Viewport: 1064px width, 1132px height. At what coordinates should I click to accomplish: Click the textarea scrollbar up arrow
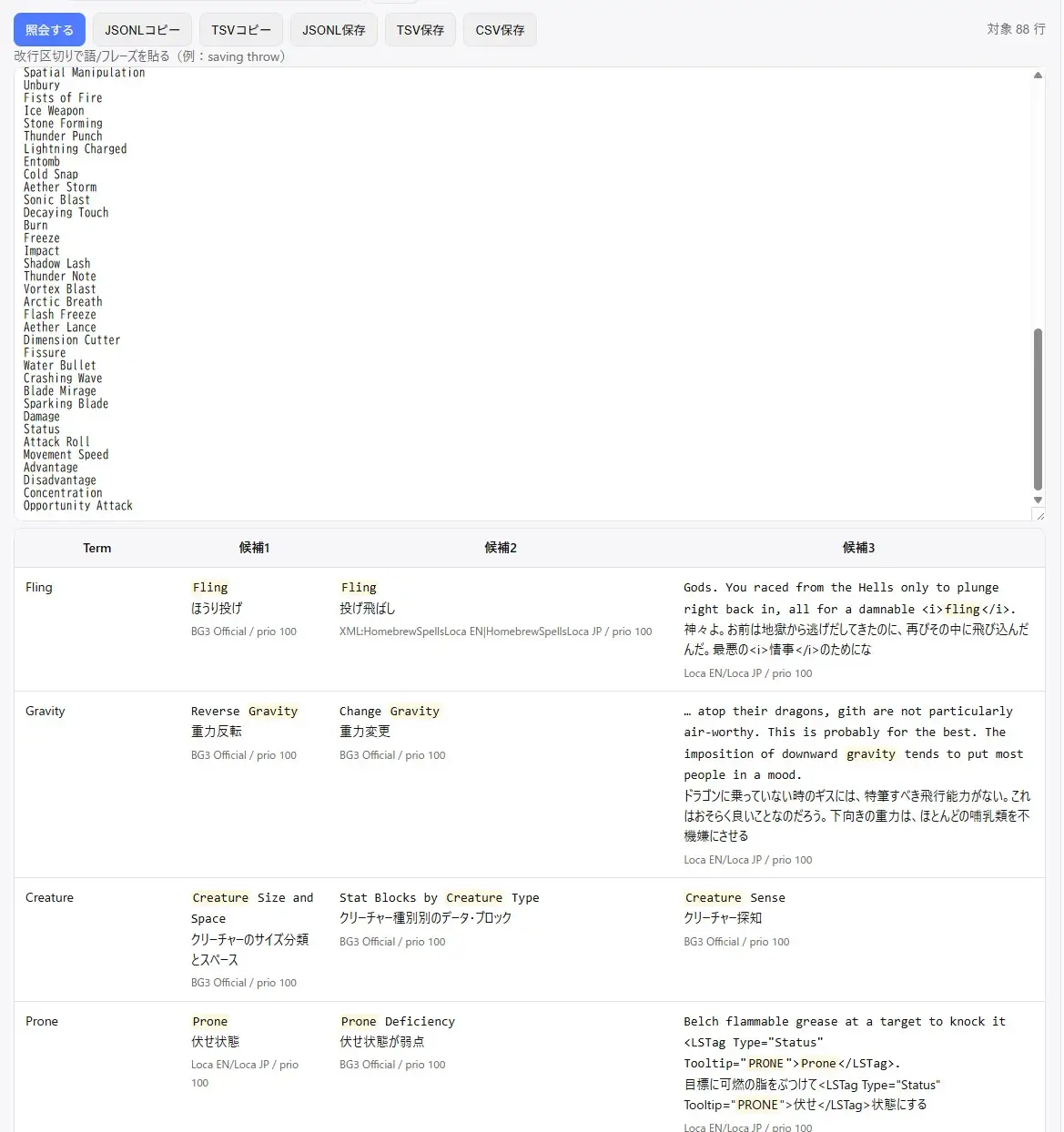point(1038,76)
